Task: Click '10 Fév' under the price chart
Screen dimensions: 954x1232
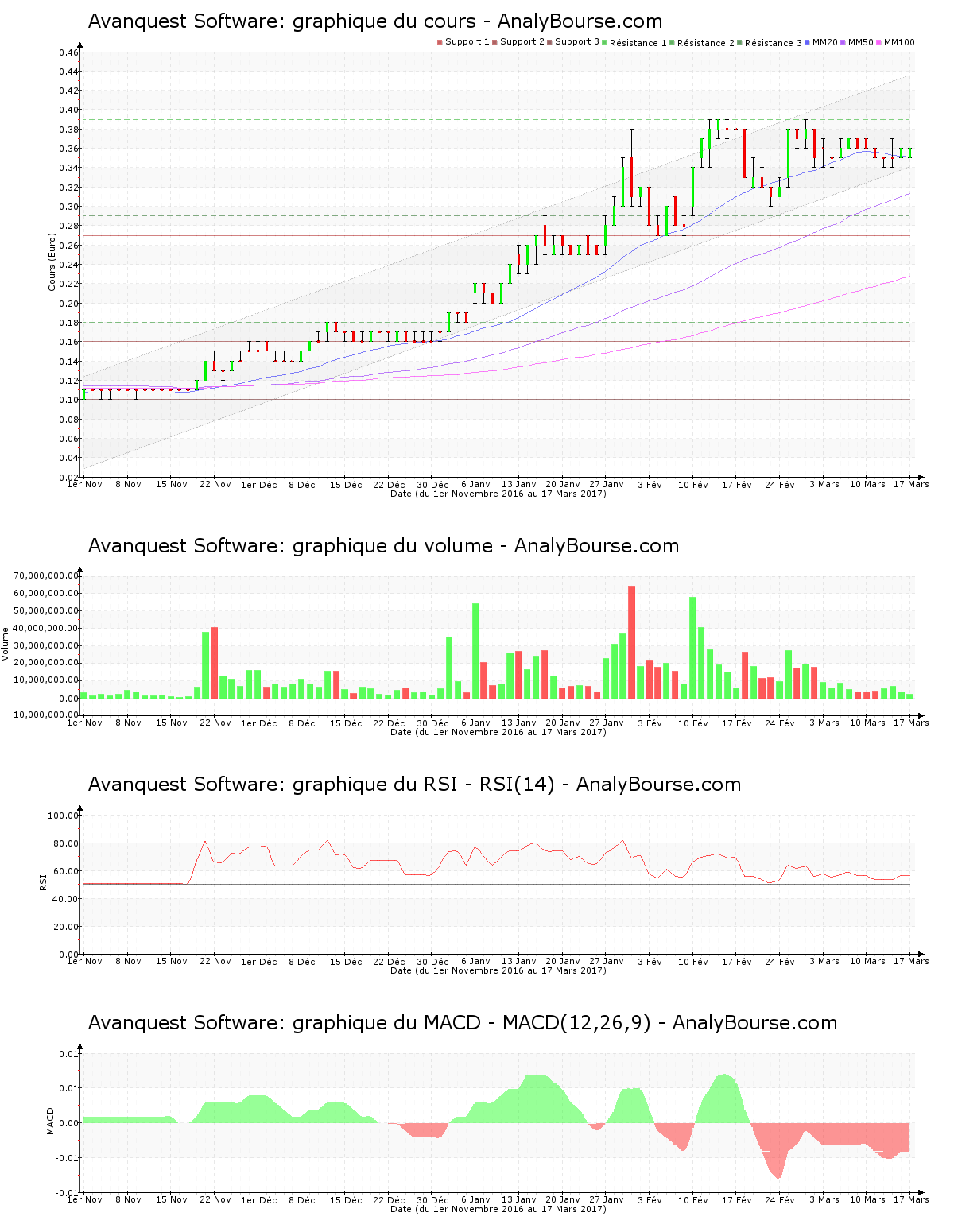Action: pos(692,484)
